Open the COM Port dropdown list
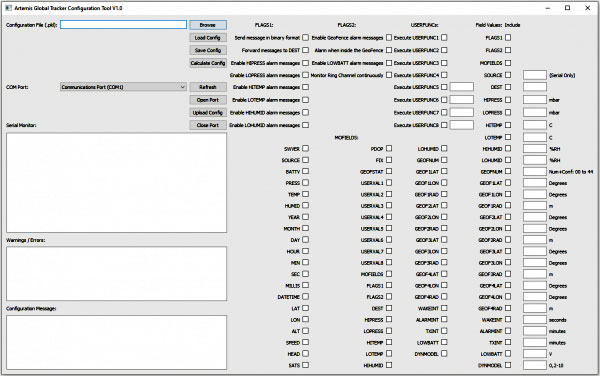 (x=123, y=87)
